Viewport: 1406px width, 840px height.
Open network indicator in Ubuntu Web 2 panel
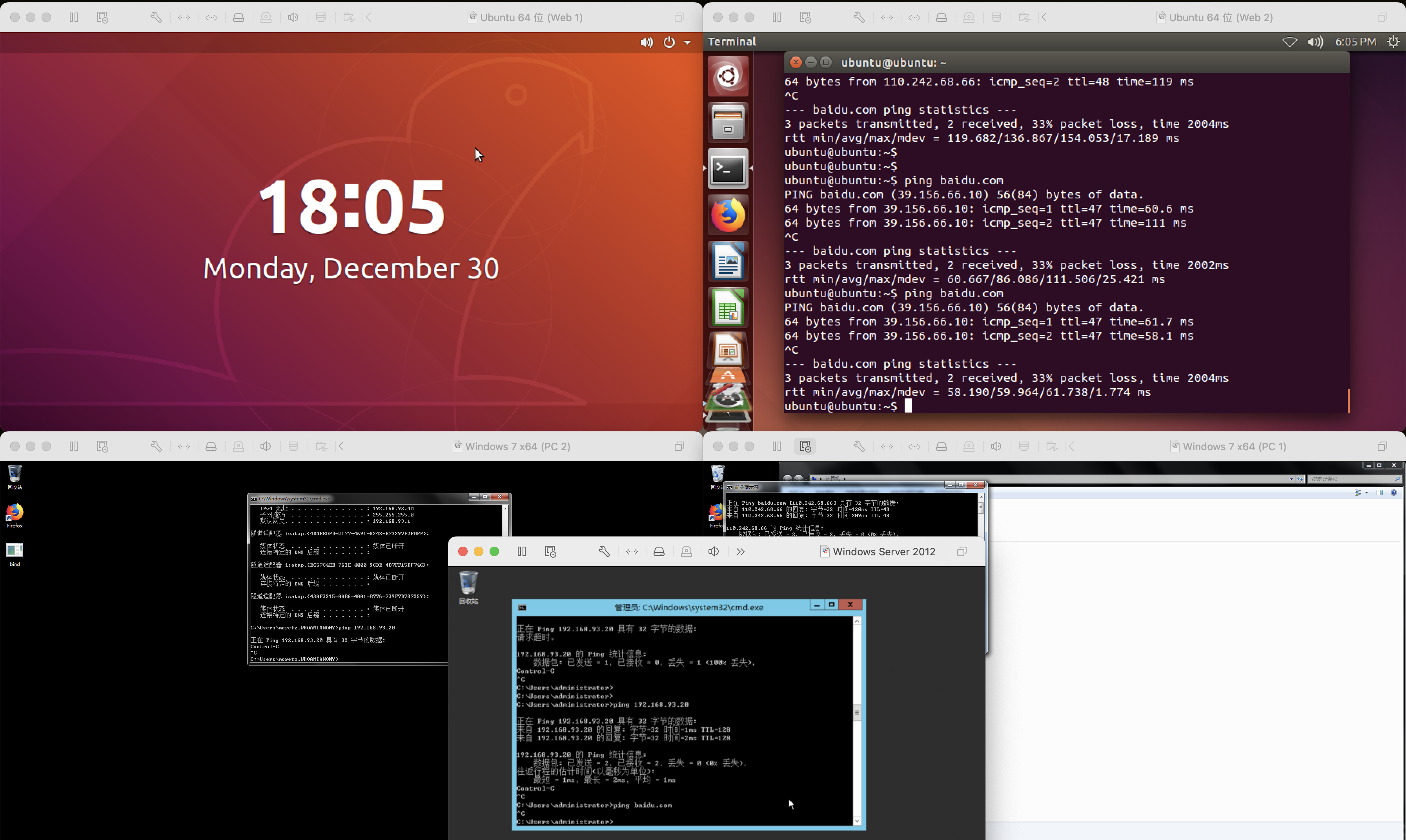[x=1289, y=41]
